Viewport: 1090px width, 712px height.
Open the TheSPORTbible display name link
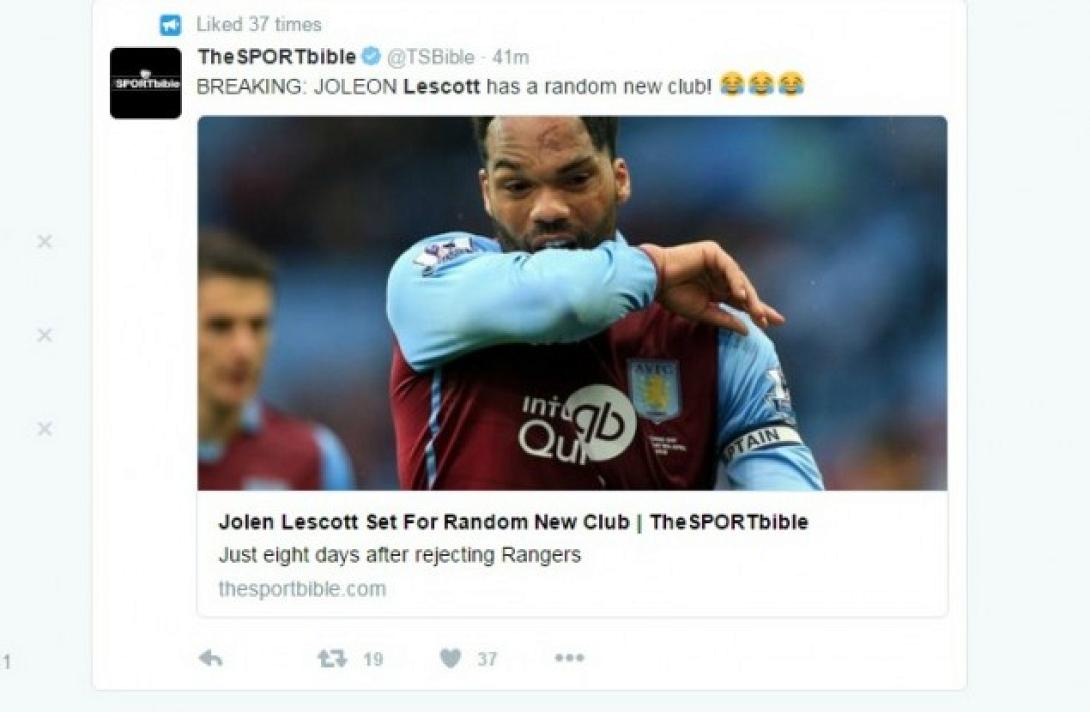coord(277,56)
